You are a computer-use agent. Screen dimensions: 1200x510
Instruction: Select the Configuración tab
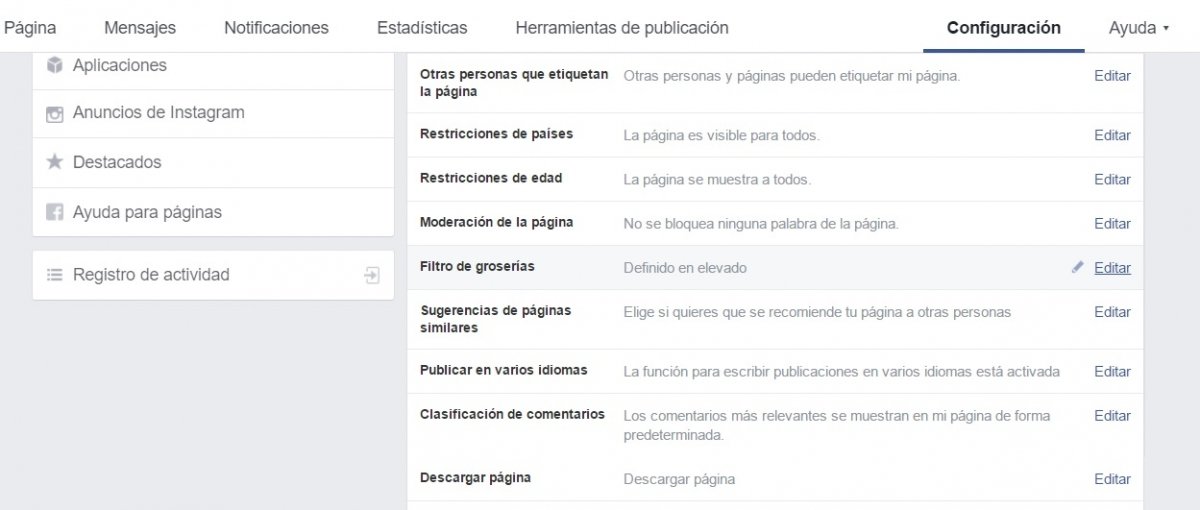(1004, 28)
